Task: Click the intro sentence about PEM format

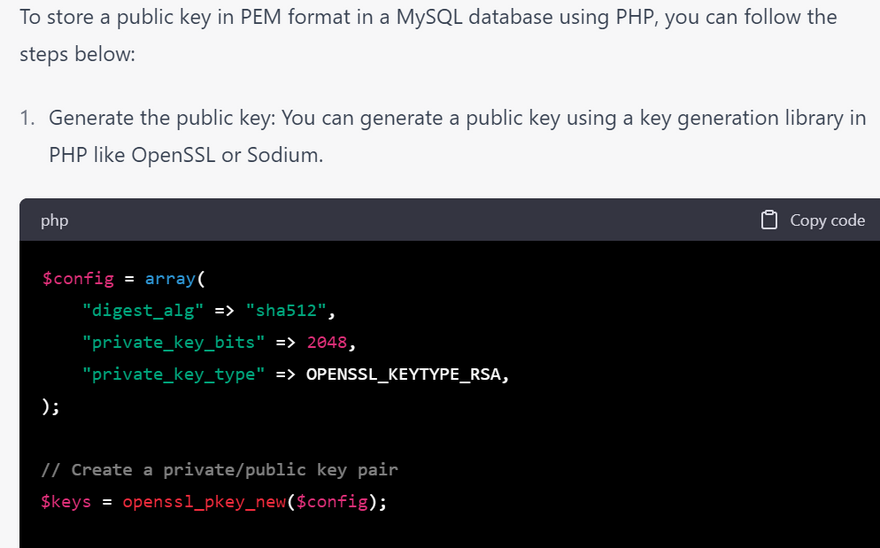Action: pos(428,18)
